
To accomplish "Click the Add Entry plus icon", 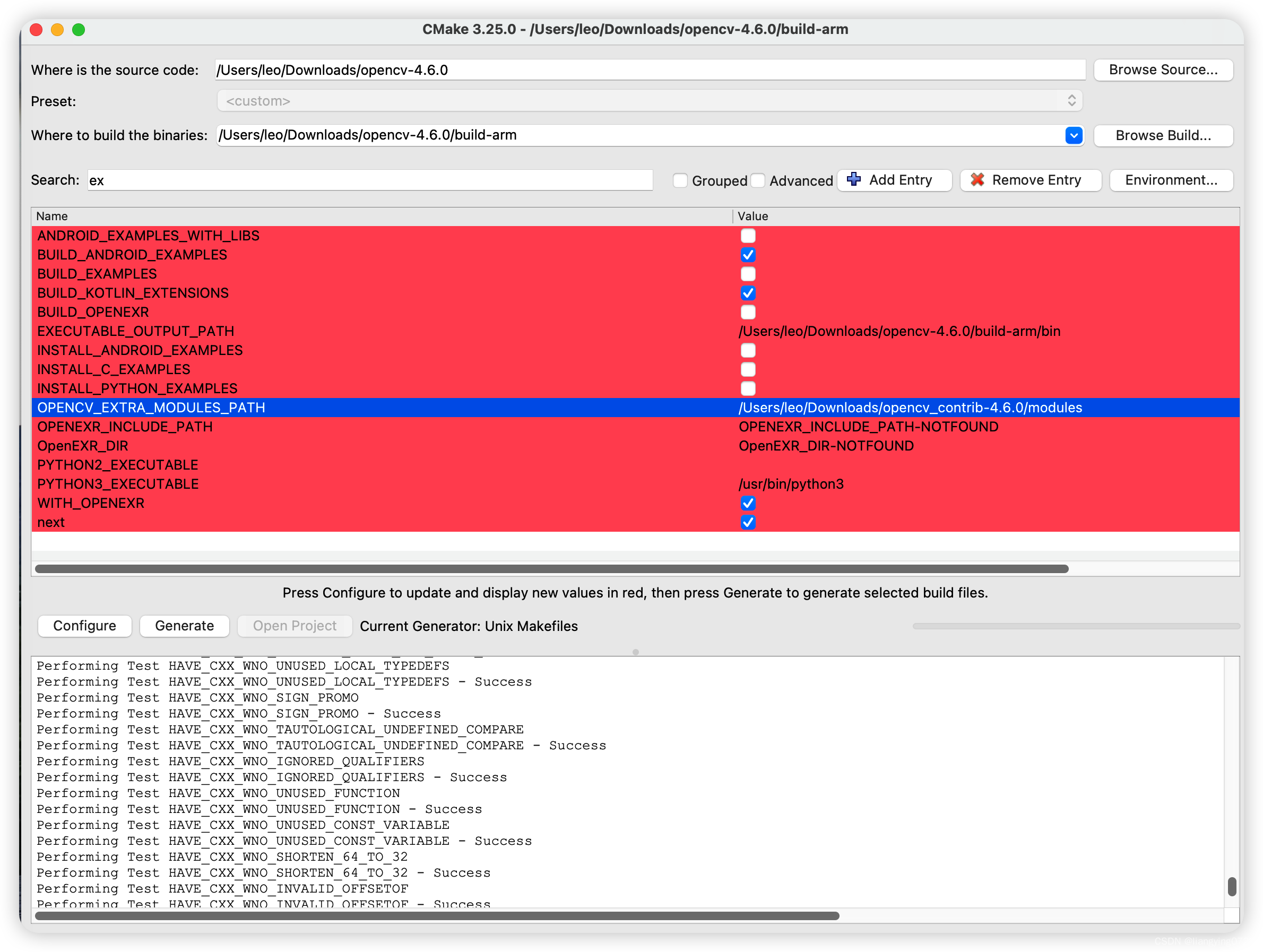I will 854,180.
